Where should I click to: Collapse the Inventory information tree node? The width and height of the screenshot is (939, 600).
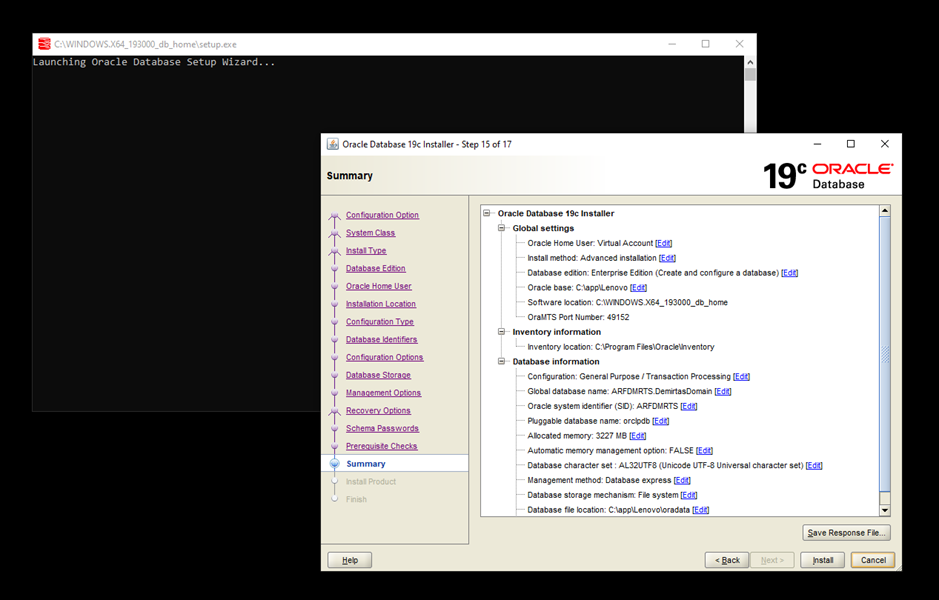[501, 332]
